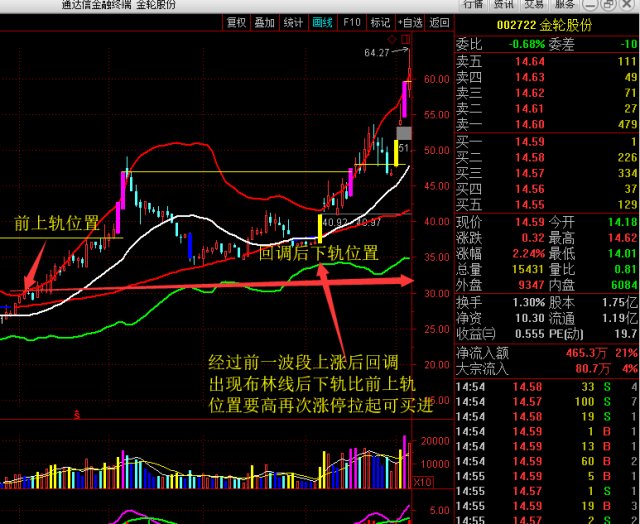Click the 卖一 ask price 14.60

[529, 124]
